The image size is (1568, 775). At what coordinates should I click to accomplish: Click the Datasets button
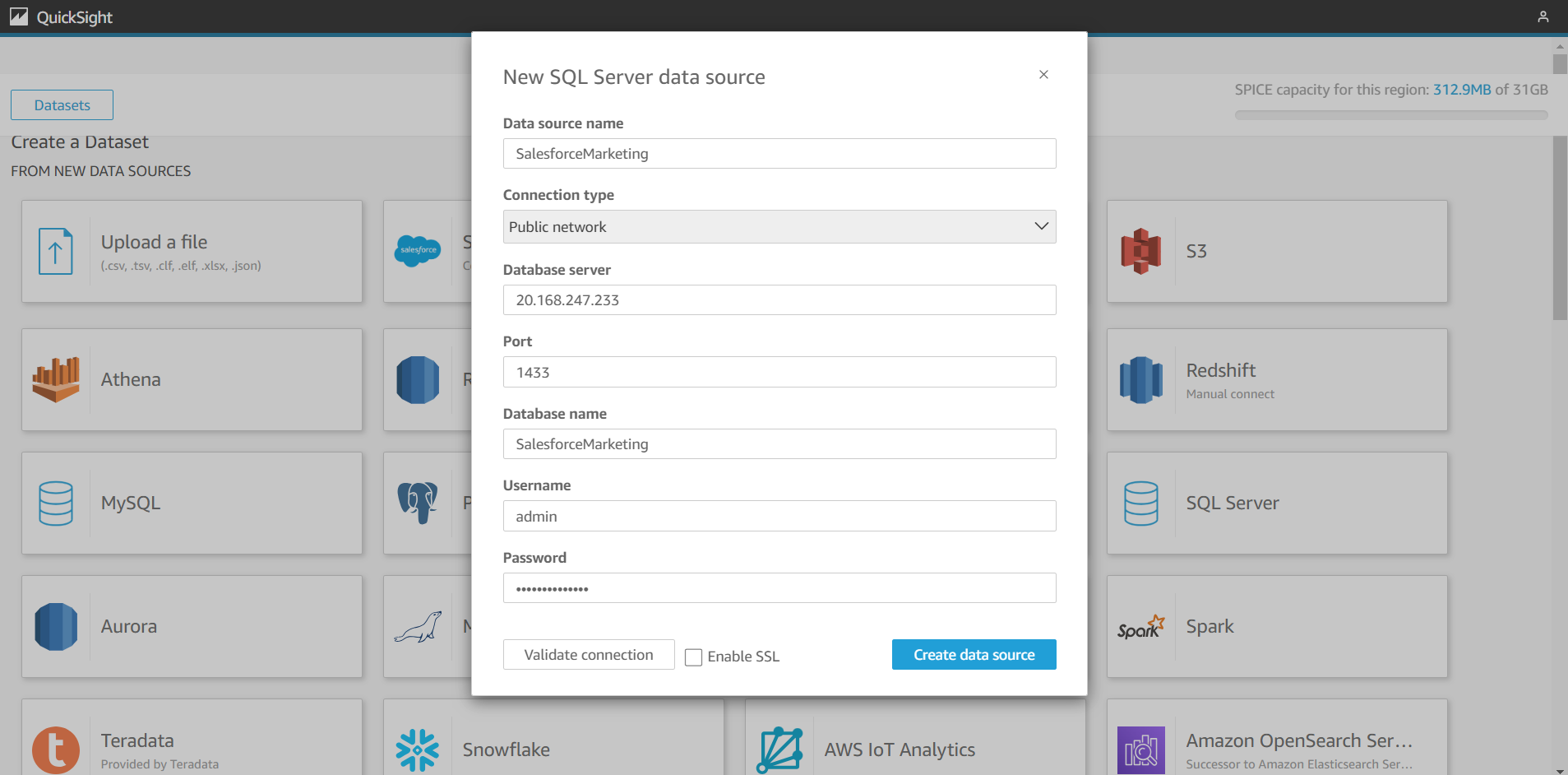pyautogui.click(x=62, y=105)
